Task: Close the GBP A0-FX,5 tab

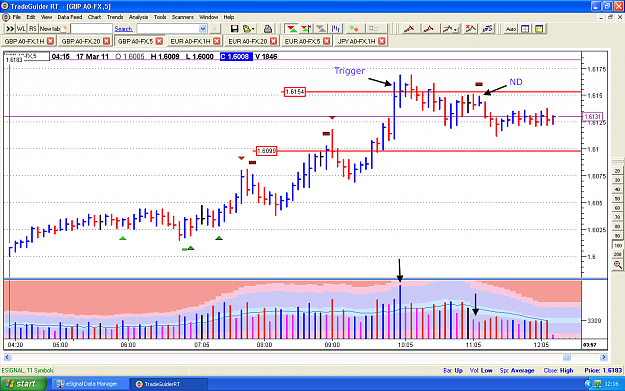Action: pyautogui.click(x=159, y=41)
